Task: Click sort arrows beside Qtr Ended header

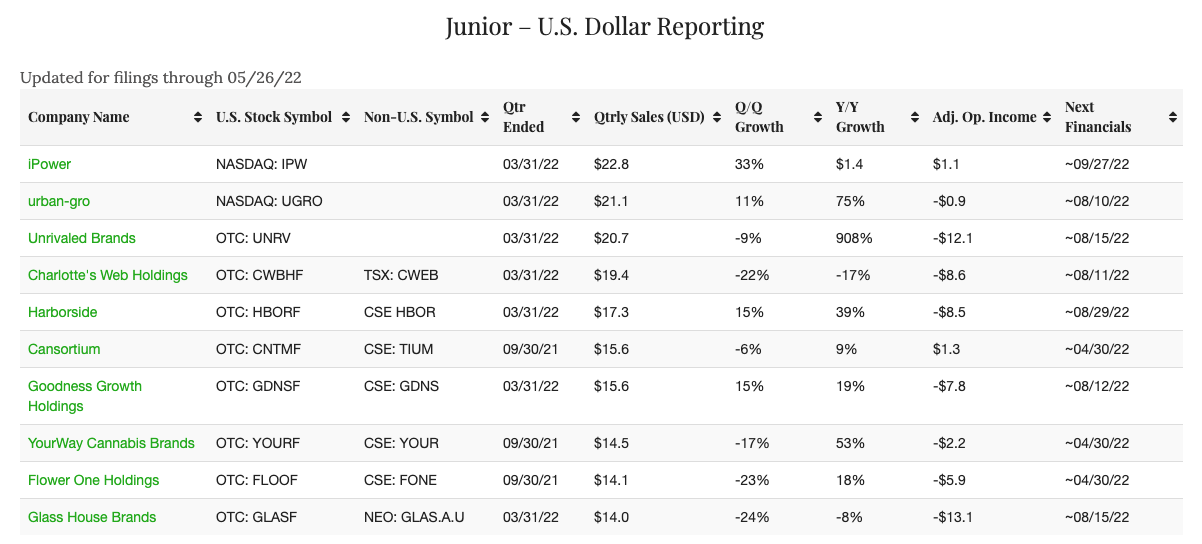Action: (576, 117)
